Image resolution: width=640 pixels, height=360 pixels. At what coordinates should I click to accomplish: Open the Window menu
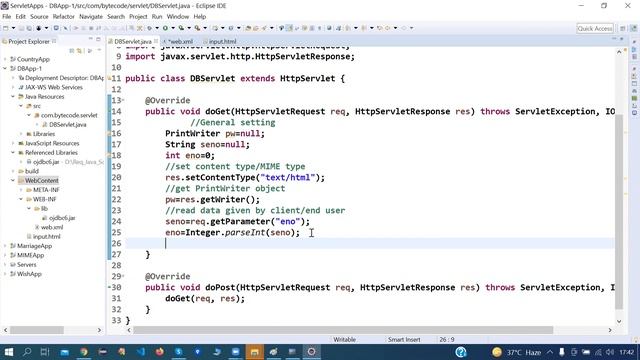(x=178, y=17)
